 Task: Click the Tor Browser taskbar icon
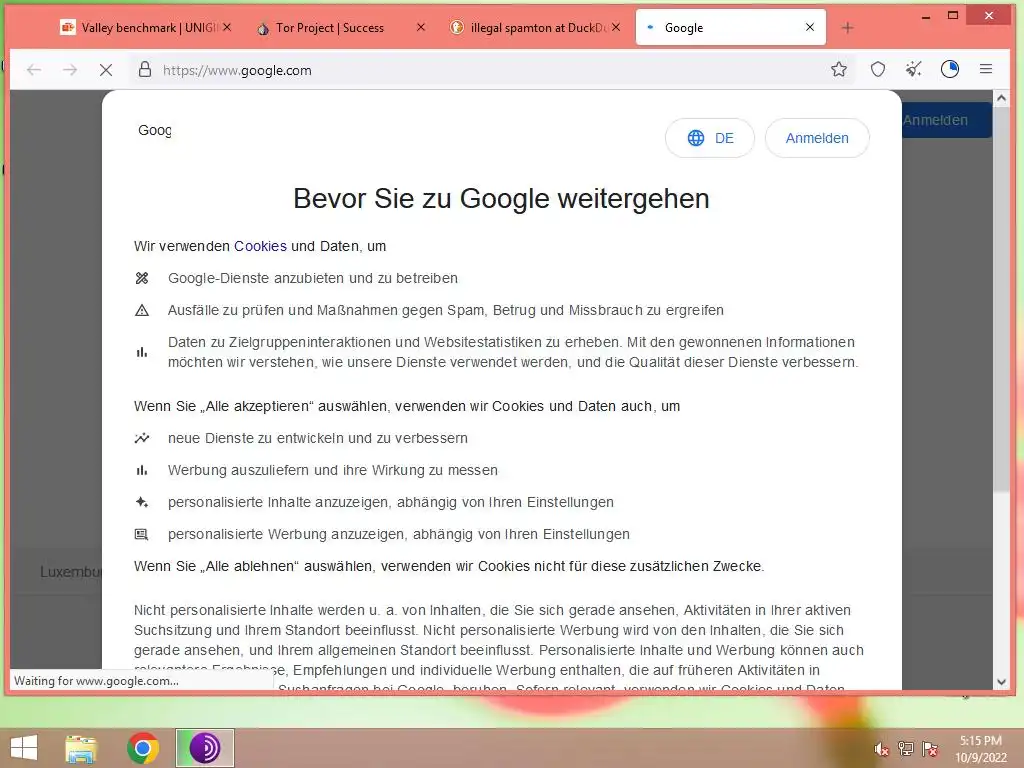pos(204,748)
